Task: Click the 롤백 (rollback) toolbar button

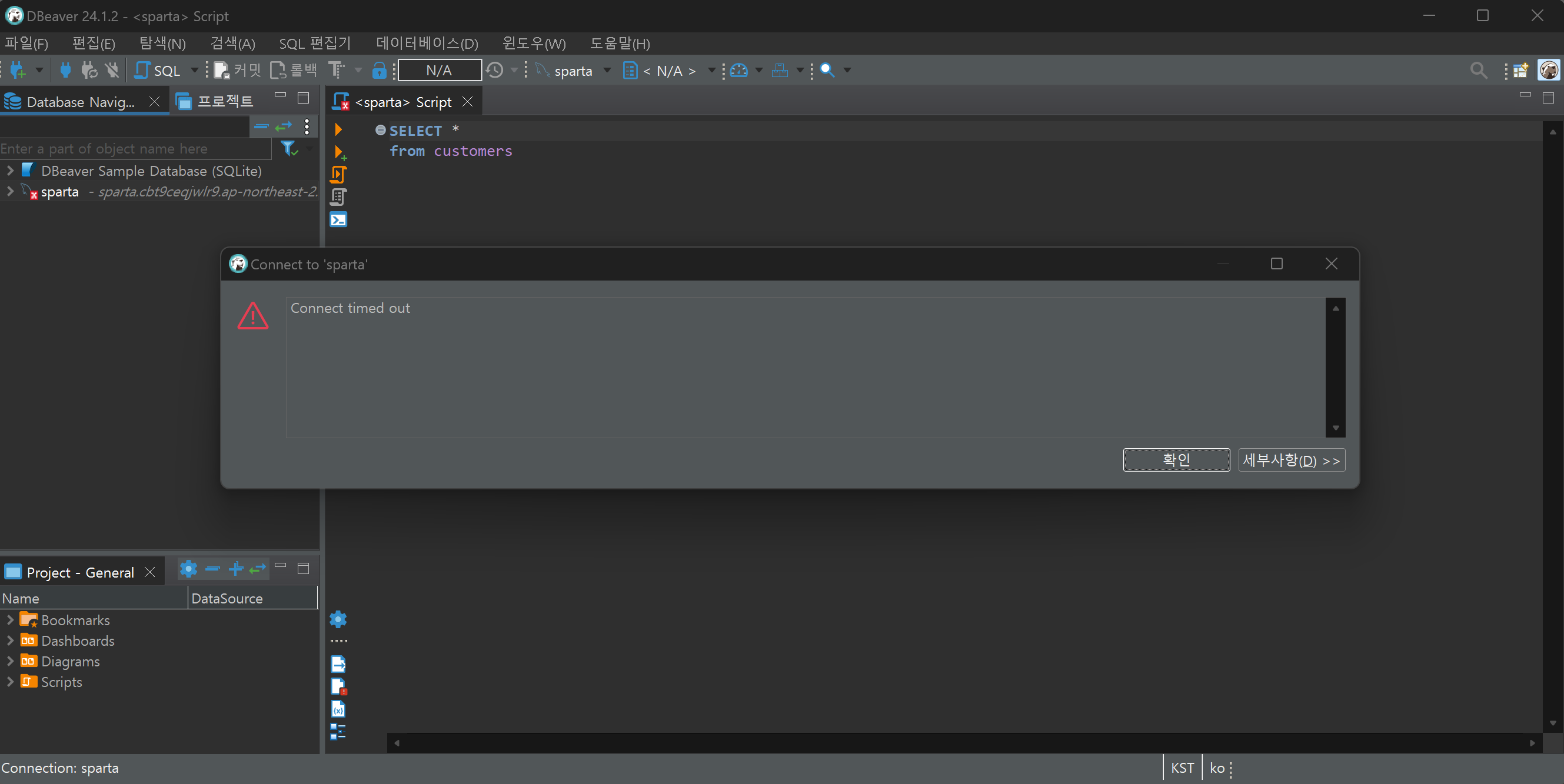Action: pos(293,71)
